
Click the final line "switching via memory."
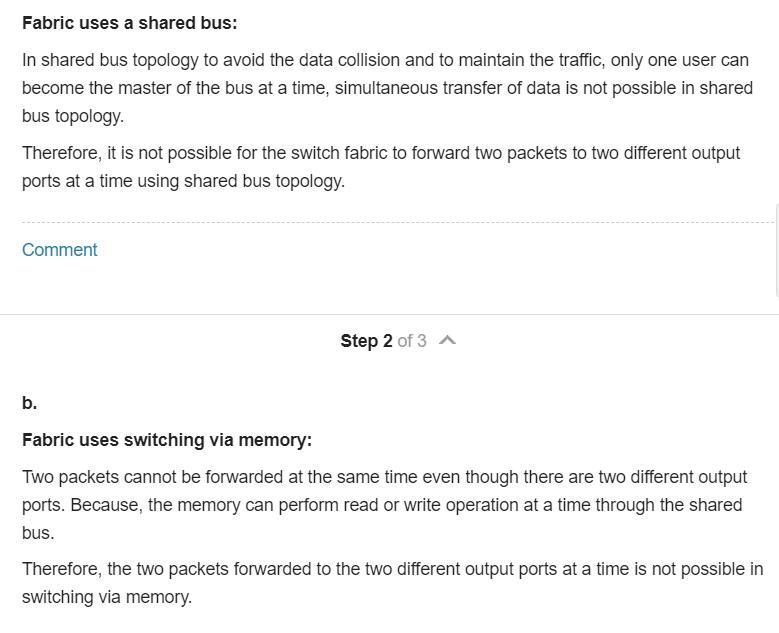point(107,597)
